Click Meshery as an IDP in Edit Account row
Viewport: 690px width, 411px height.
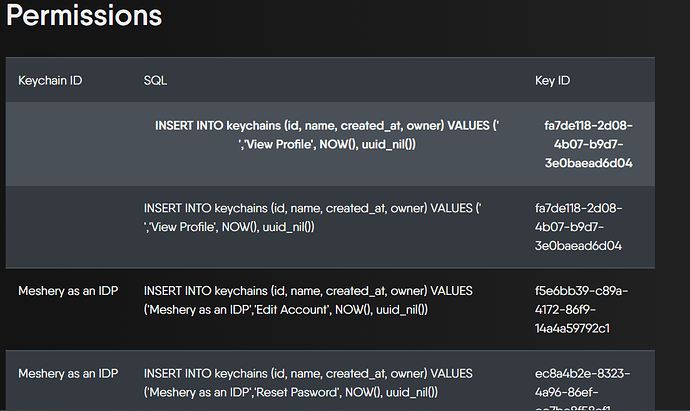point(68,291)
